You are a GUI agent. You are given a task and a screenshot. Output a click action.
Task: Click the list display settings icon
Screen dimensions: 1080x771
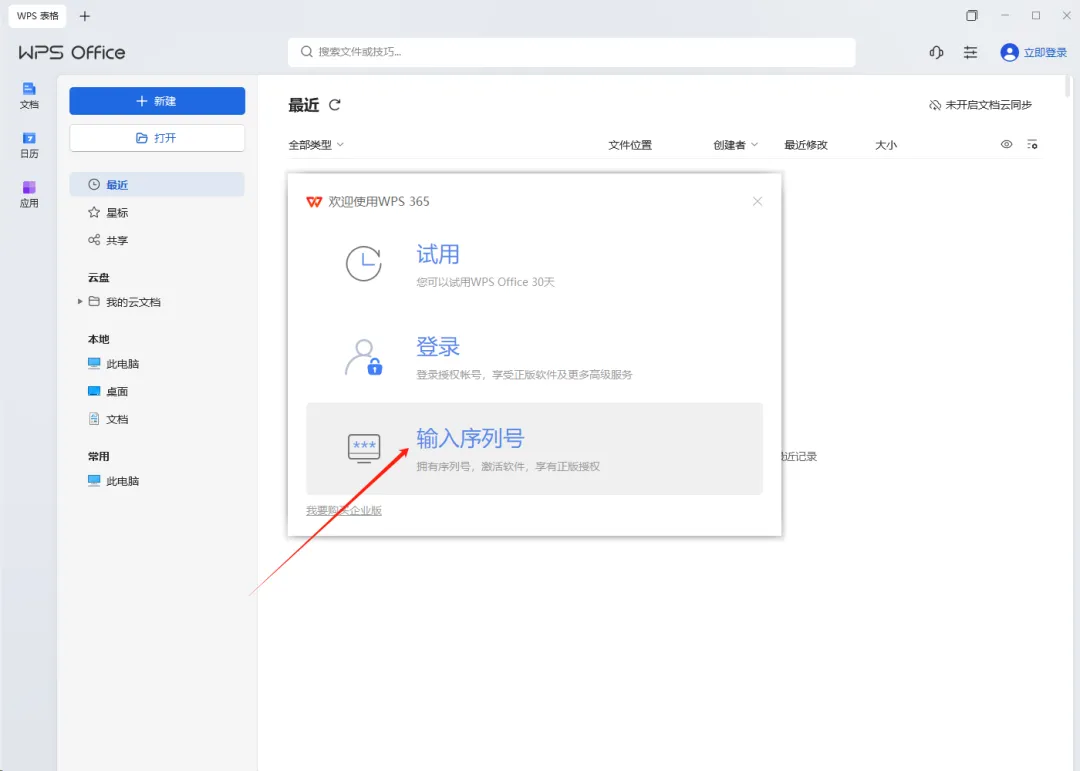1032,144
